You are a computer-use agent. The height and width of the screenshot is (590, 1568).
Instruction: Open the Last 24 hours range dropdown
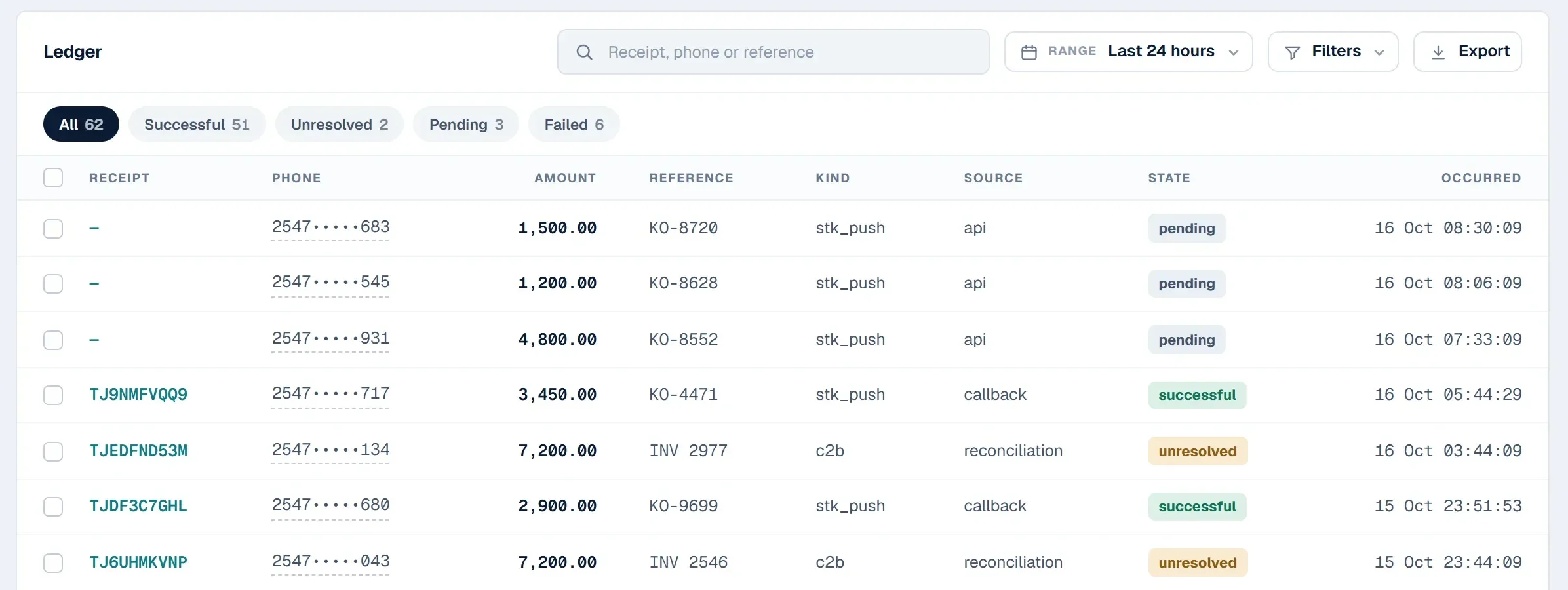click(x=1128, y=52)
